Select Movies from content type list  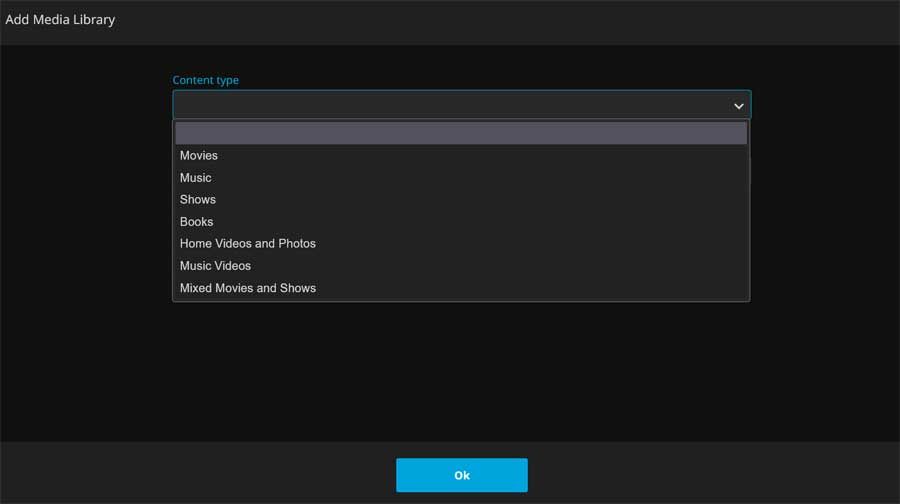[x=461, y=156]
